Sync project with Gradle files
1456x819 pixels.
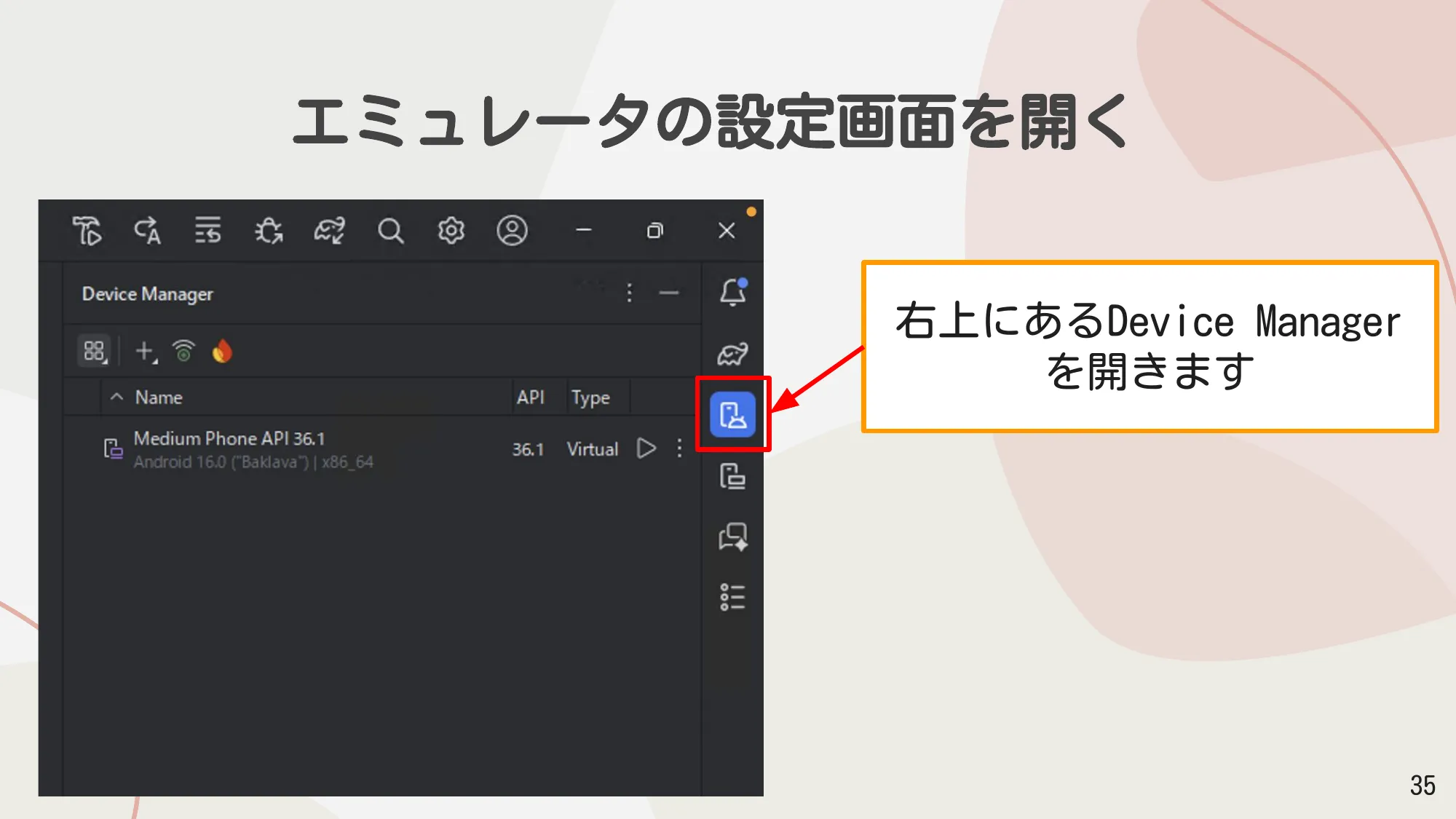point(329,232)
